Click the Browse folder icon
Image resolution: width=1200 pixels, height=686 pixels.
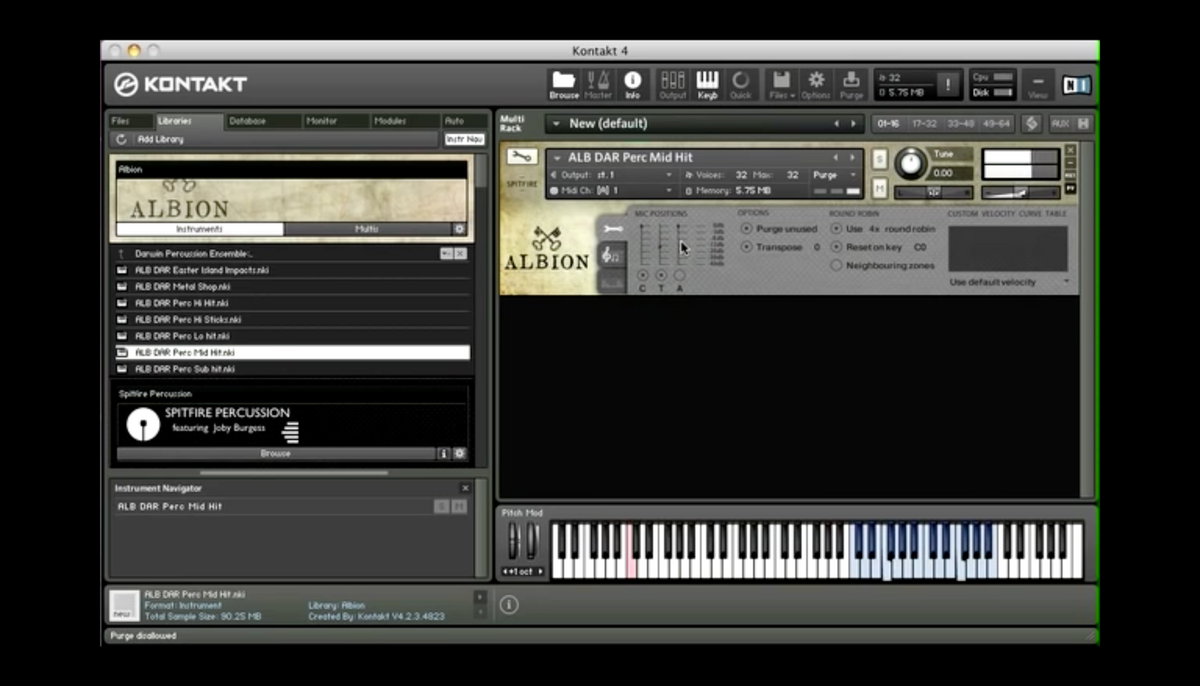pyautogui.click(x=564, y=82)
